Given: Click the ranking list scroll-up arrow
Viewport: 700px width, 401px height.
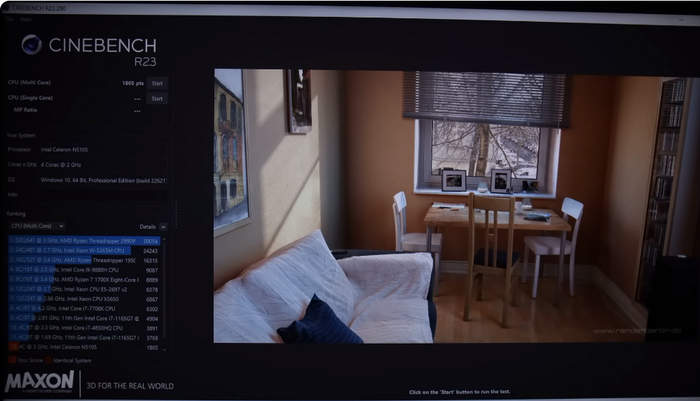Looking at the screenshot, I should coord(164,240).
